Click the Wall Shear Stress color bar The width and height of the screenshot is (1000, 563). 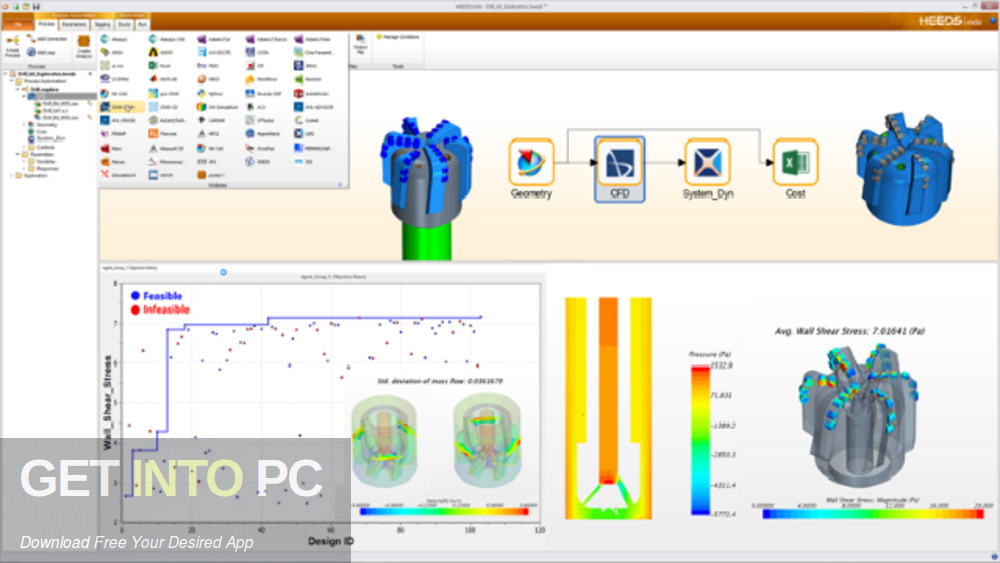[x=872, y=514]
